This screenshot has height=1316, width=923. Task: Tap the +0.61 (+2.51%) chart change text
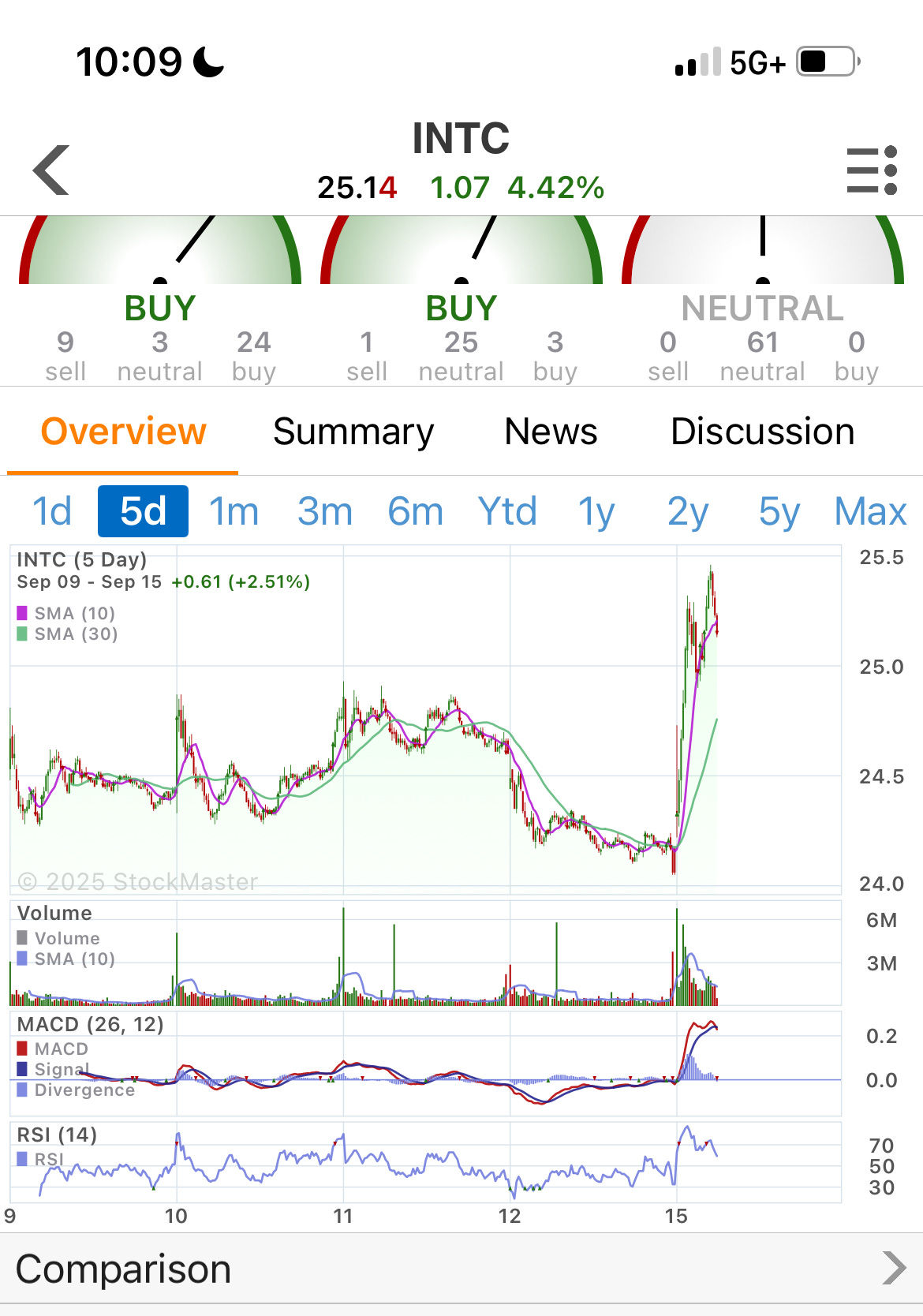coord(241,582)
